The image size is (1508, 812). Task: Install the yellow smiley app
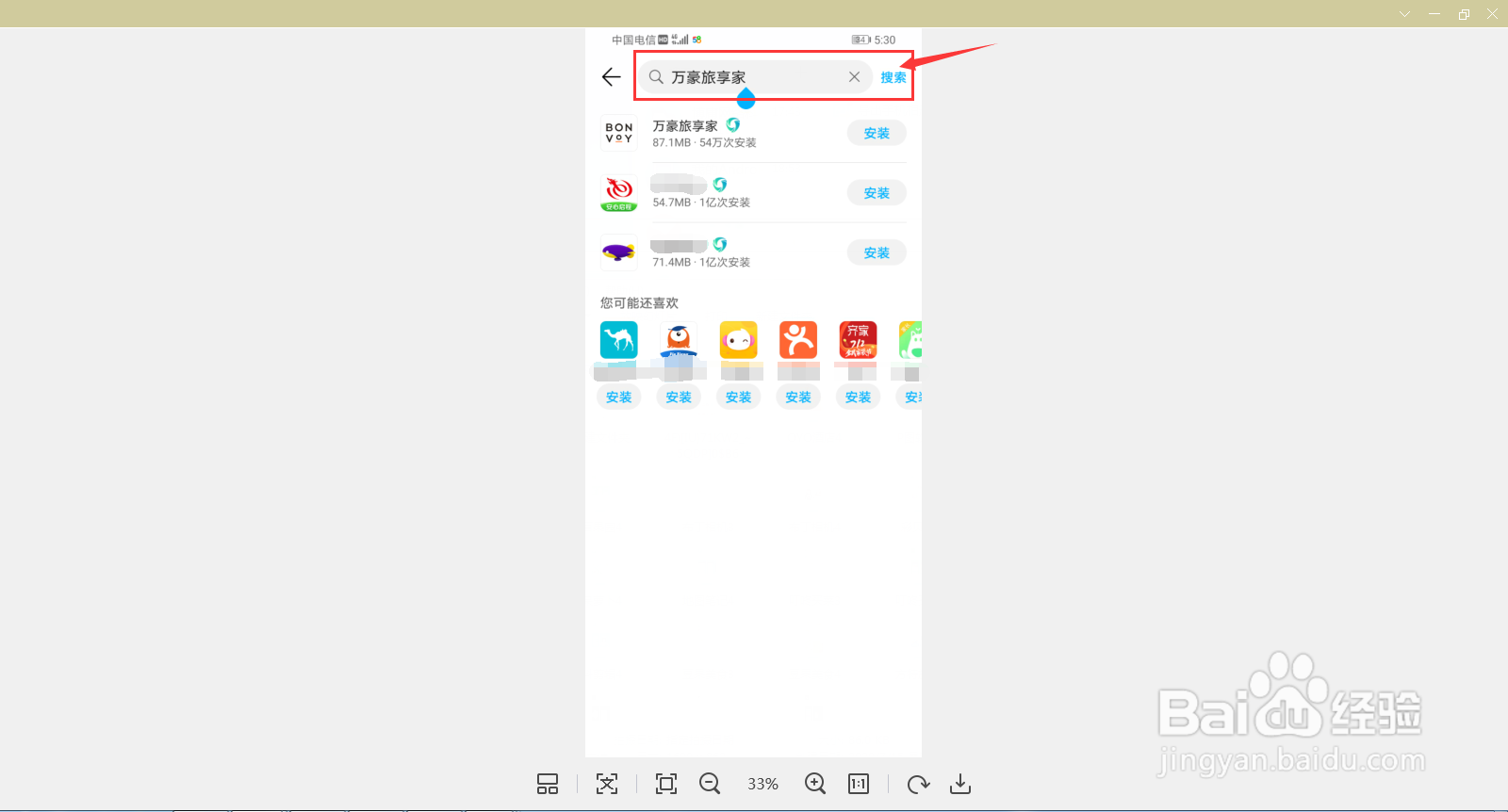tap(739, 398)
